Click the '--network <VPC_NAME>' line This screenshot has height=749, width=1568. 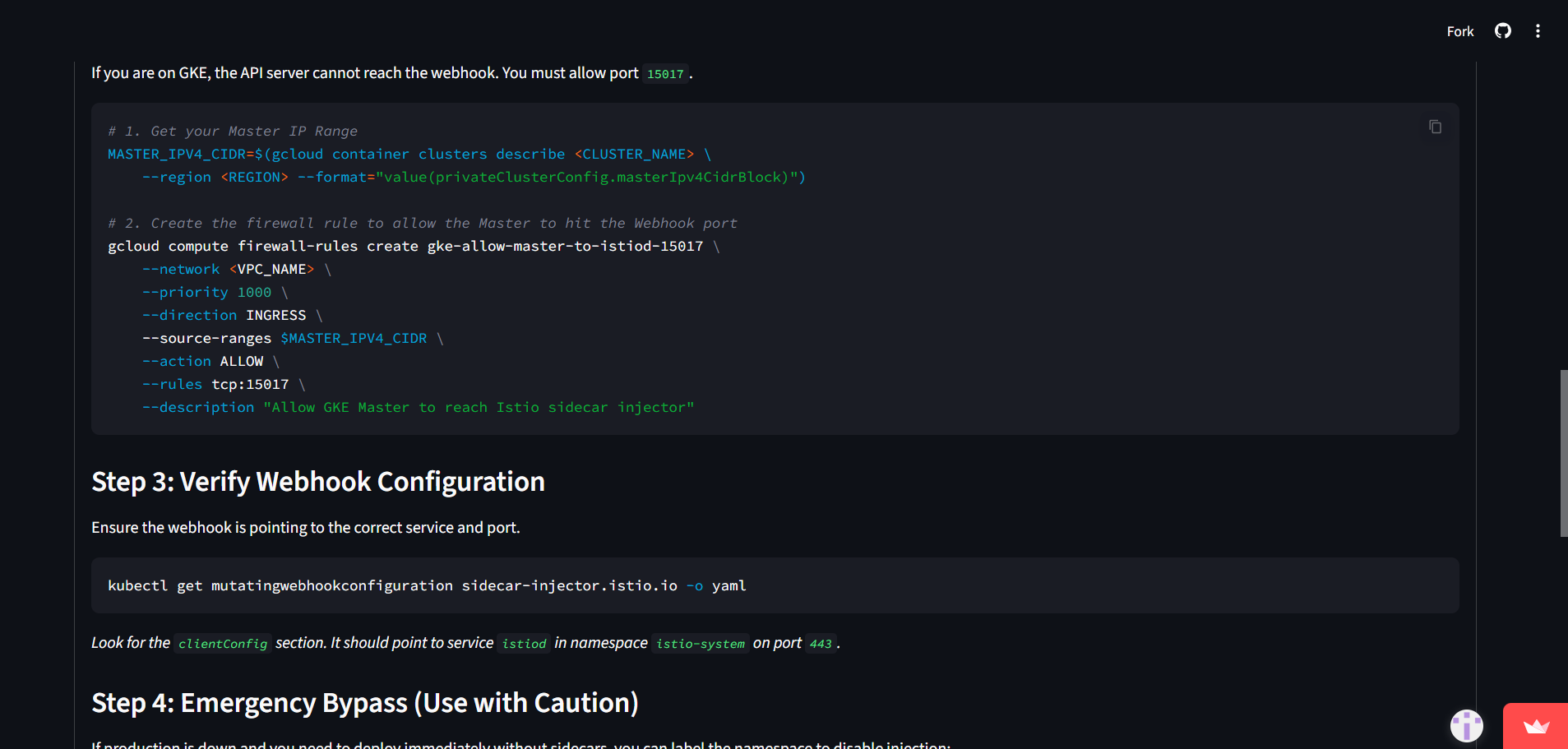coord(237,270)
